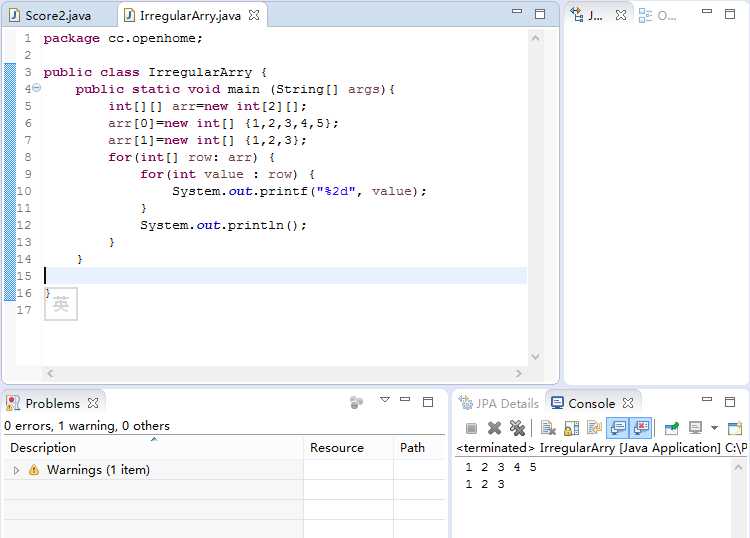Click line number 10 in editor gutter
Viewport: 750px width, 538px height.
click(24, 191)
